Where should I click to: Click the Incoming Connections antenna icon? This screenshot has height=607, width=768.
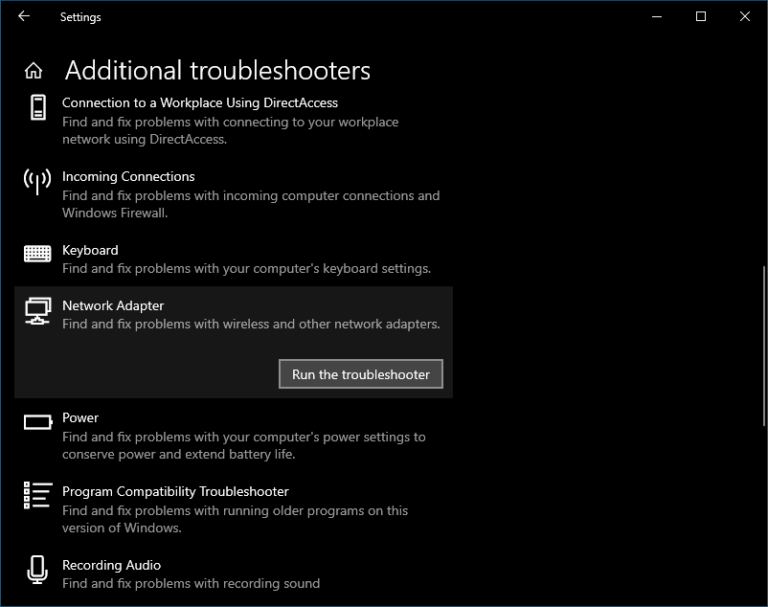coord(37,181)
